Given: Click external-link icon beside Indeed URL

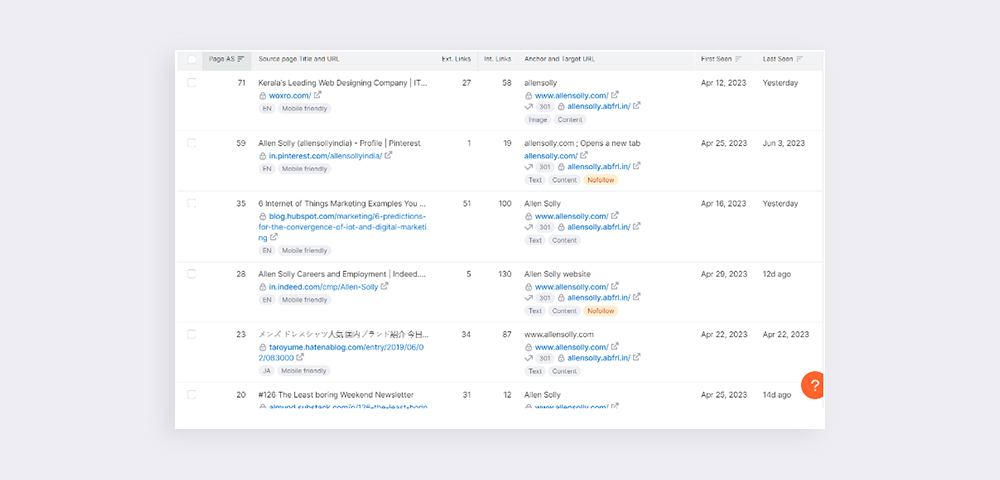Looking at the screenshot, I should (x=385, y=286).
